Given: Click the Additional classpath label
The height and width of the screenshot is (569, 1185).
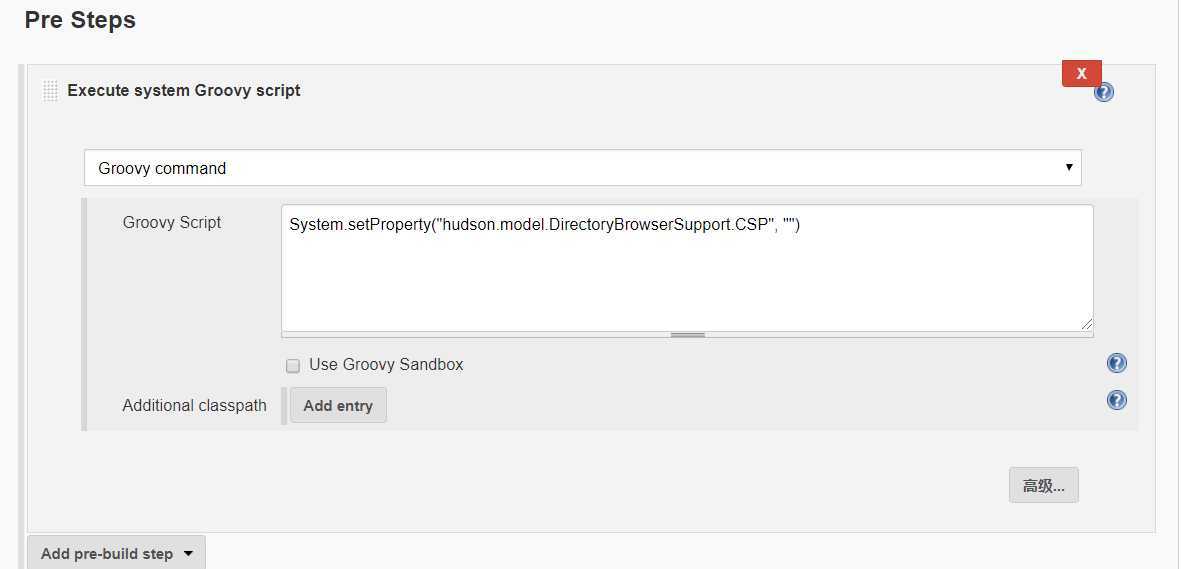Looking at the screenshot, I should pyautogui.click(x=194, y=406).
